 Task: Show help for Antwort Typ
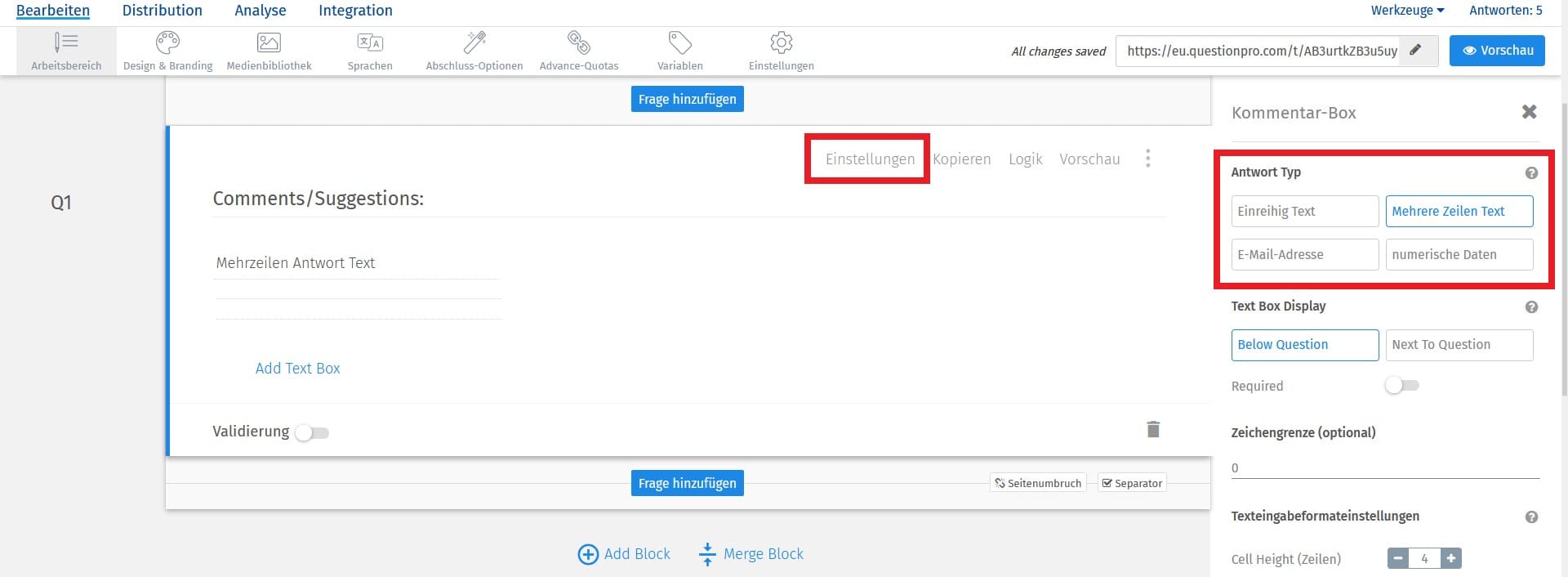pos(1531,172)
